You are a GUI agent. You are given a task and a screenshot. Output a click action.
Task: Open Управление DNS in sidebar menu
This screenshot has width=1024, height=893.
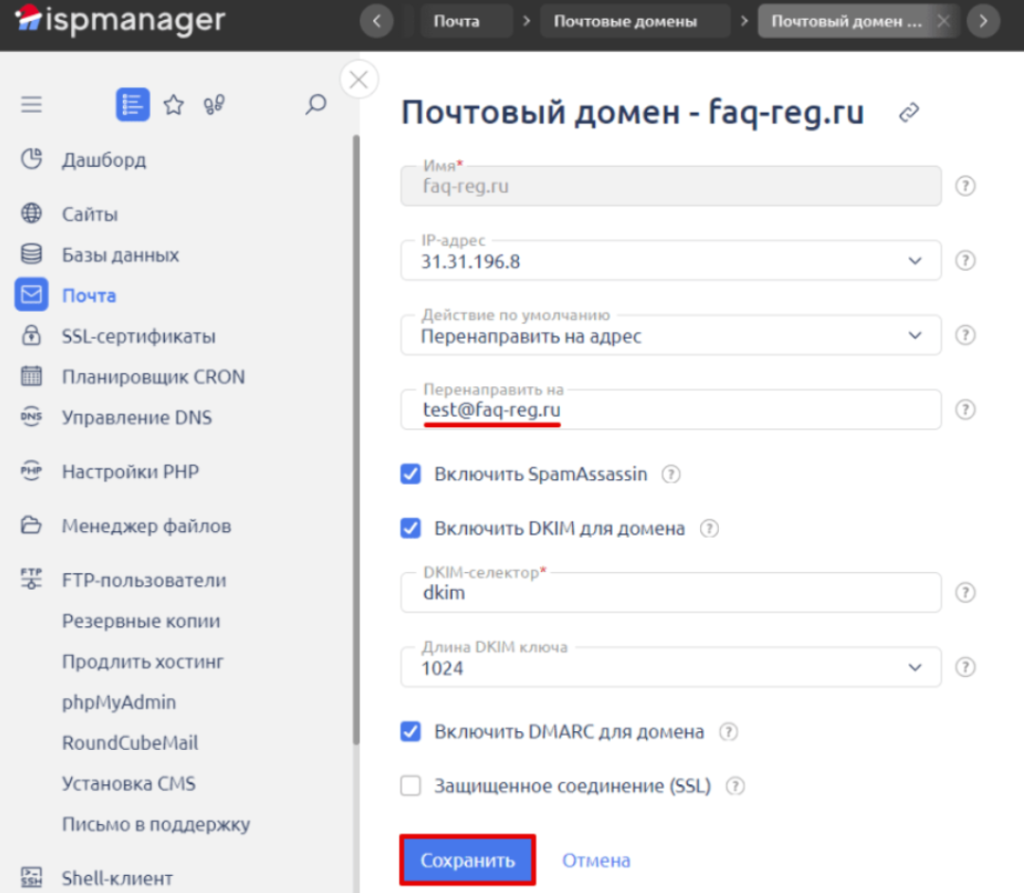(137, 418)
